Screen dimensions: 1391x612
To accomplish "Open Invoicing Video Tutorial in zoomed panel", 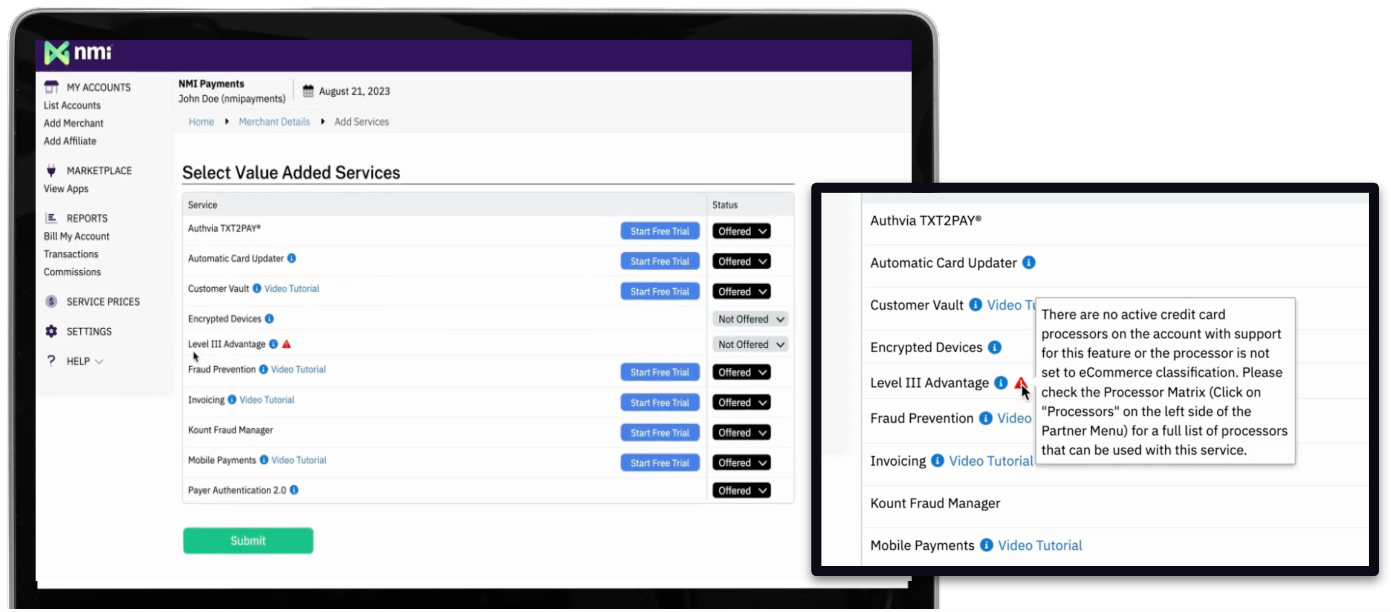I will coord(991,461).
